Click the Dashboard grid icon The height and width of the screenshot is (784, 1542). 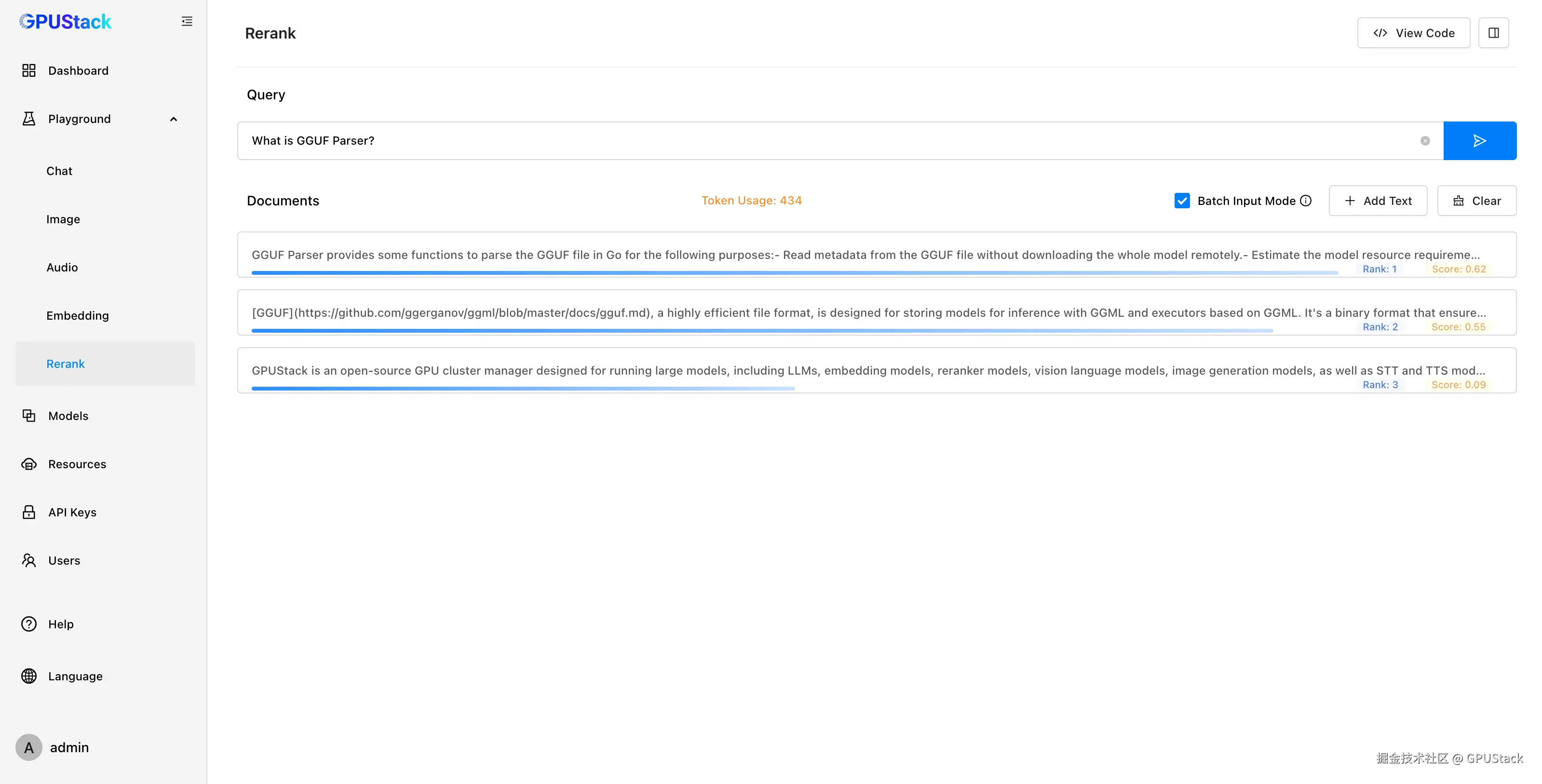[29, 70]
